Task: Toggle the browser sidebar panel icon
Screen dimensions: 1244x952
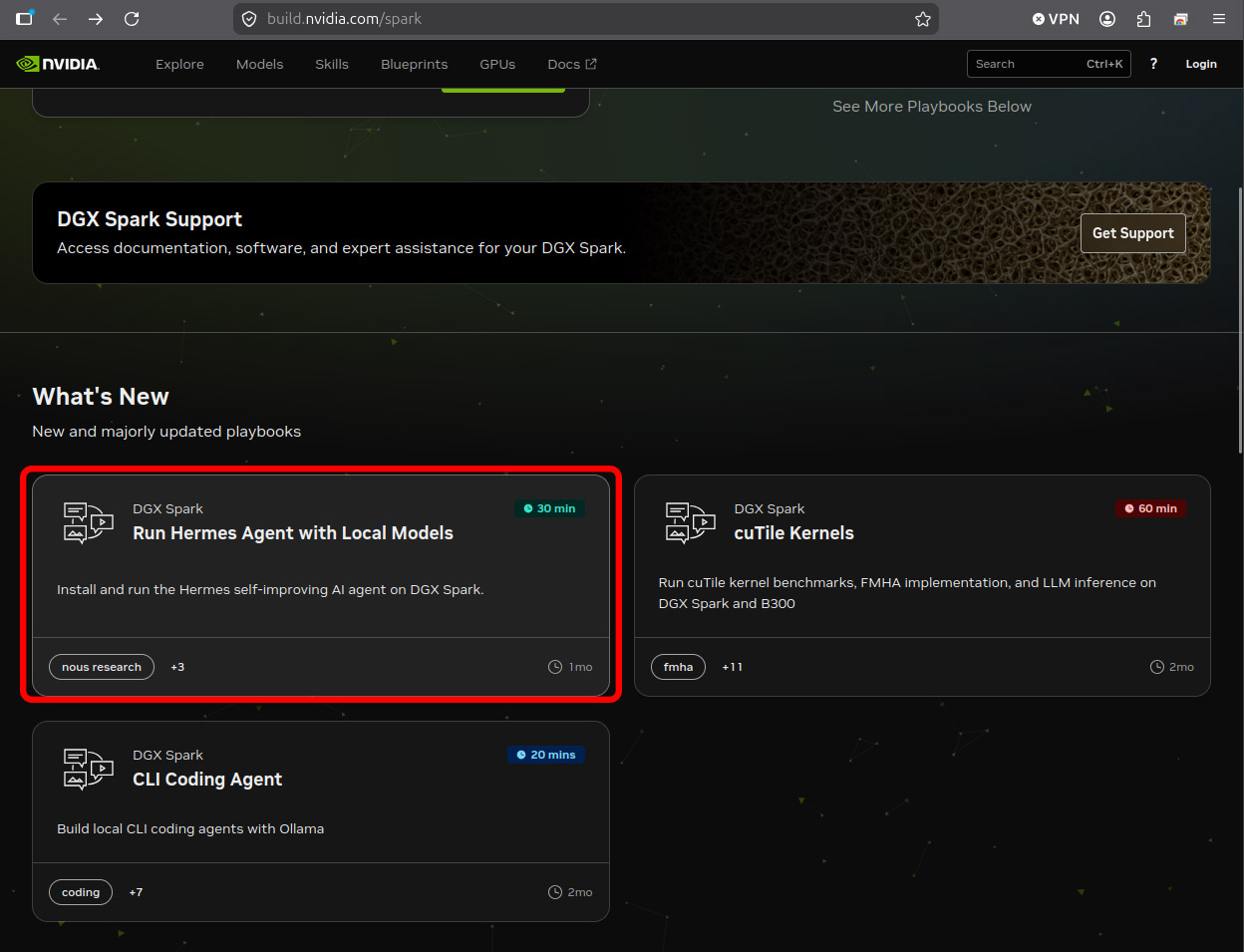Action: [x=24, y=18]
